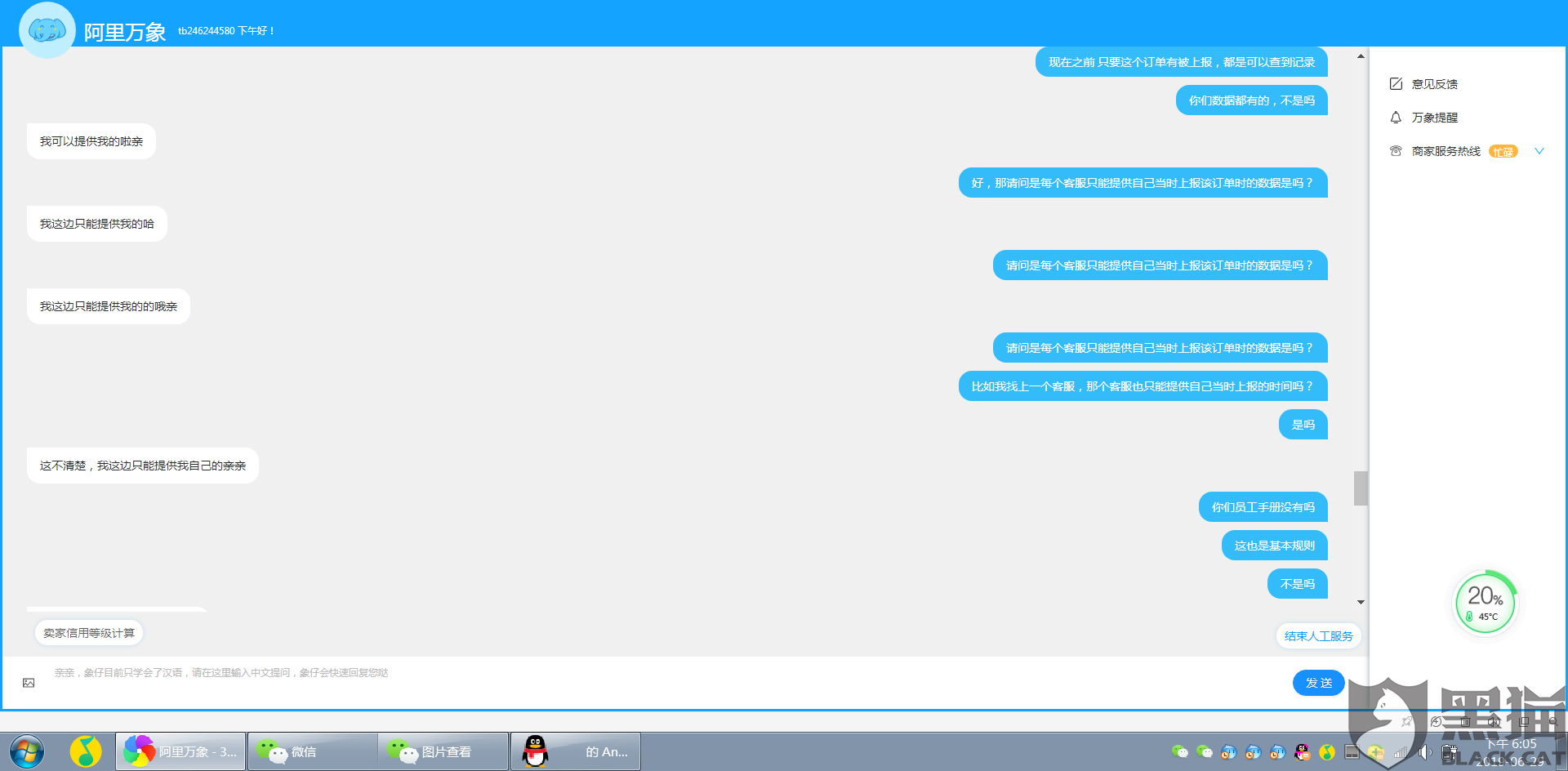
Task: Click the 发送 send button
Action: [x=1319, y=683]
